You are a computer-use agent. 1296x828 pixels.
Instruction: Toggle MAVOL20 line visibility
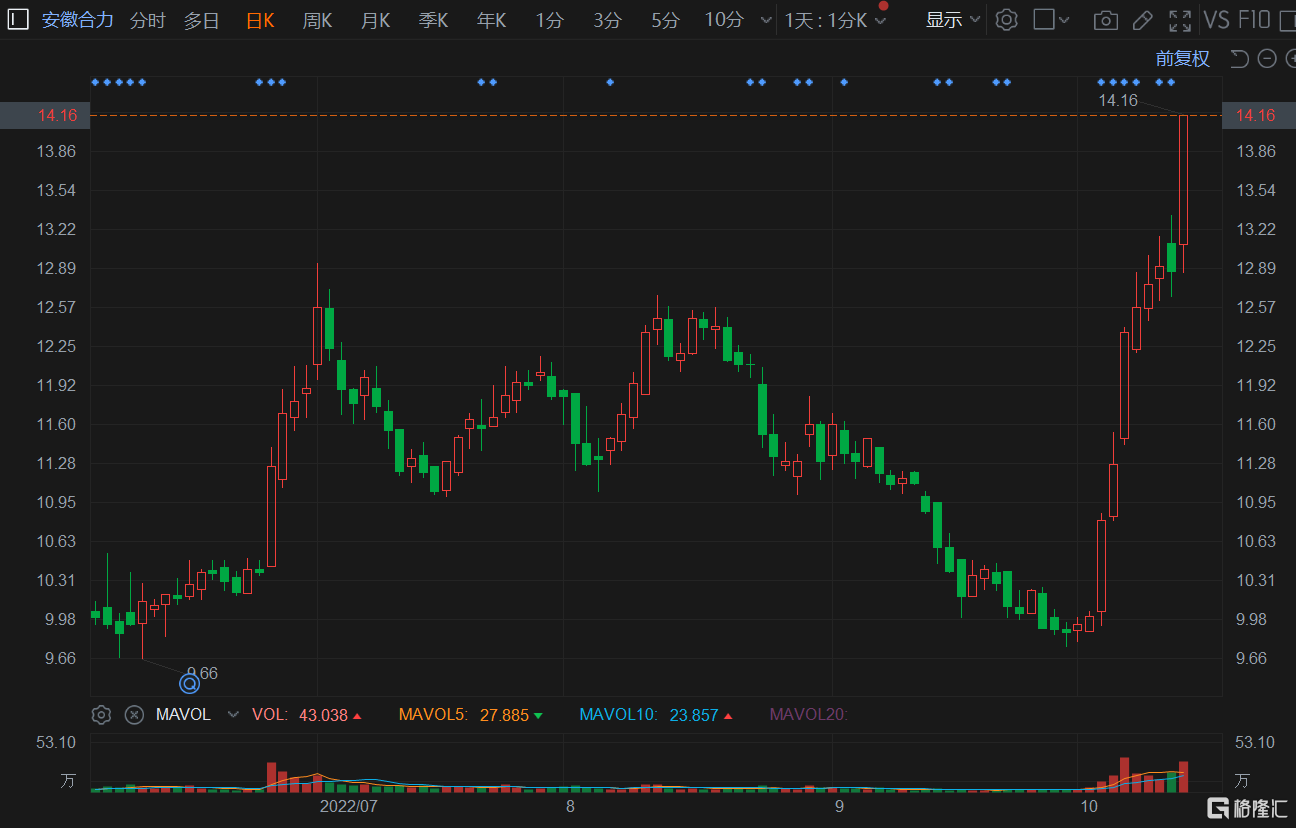tap(808, 715)
